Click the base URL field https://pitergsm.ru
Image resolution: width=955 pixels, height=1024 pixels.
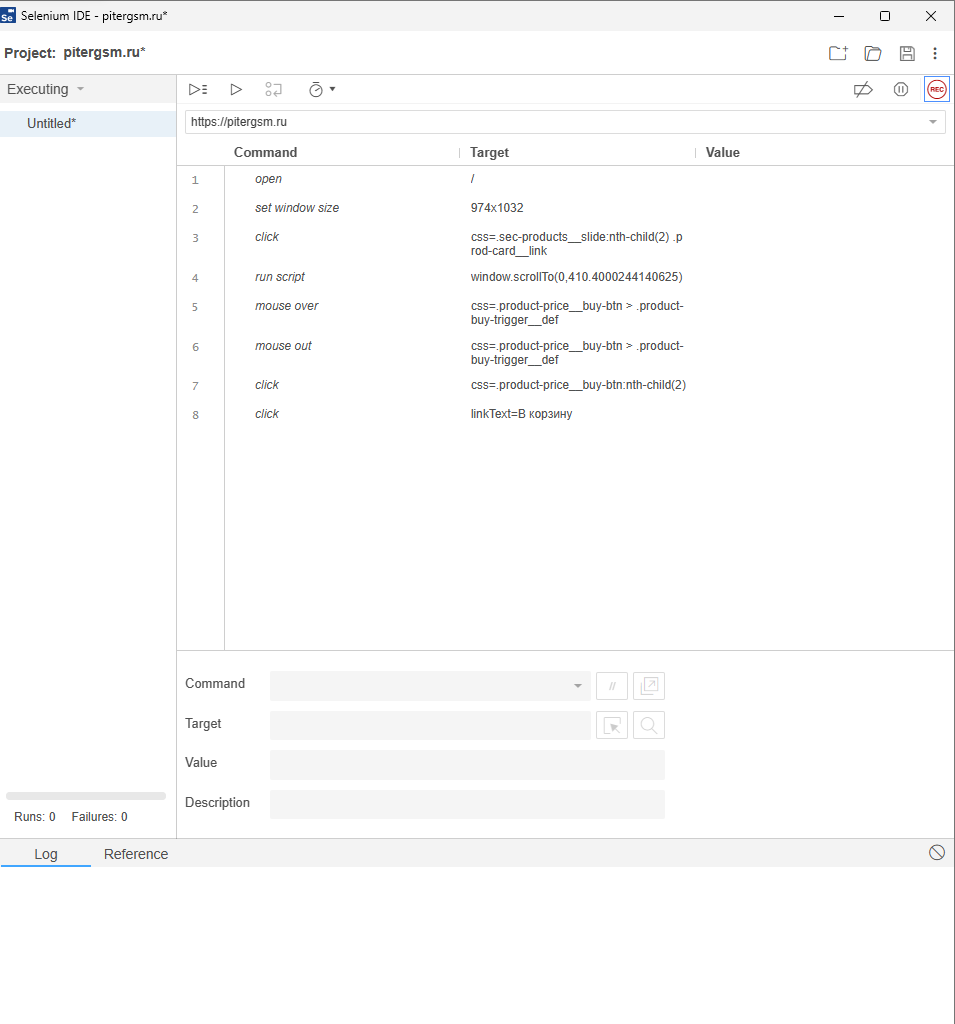pos(565,122)
